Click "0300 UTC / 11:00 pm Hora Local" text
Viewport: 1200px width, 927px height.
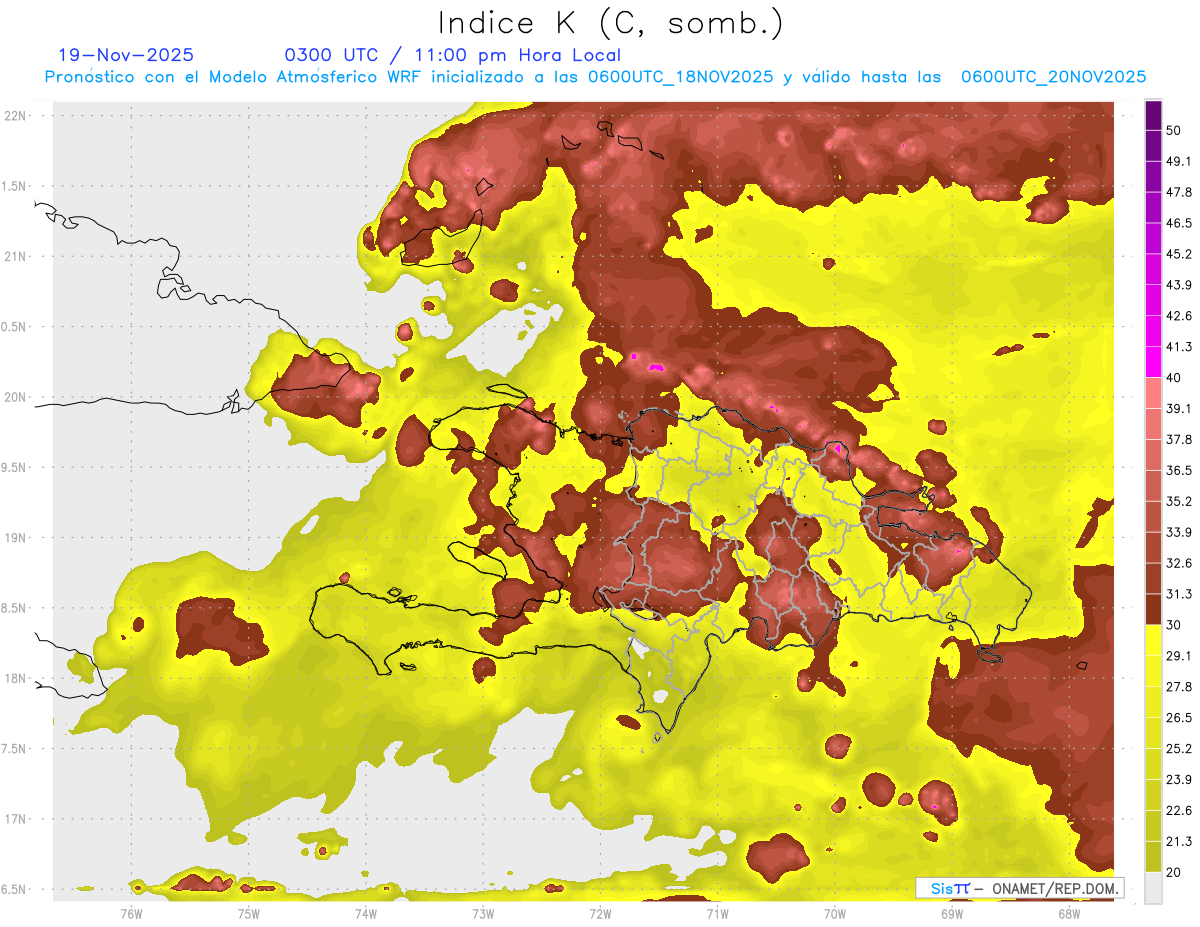tap(452, 55)
